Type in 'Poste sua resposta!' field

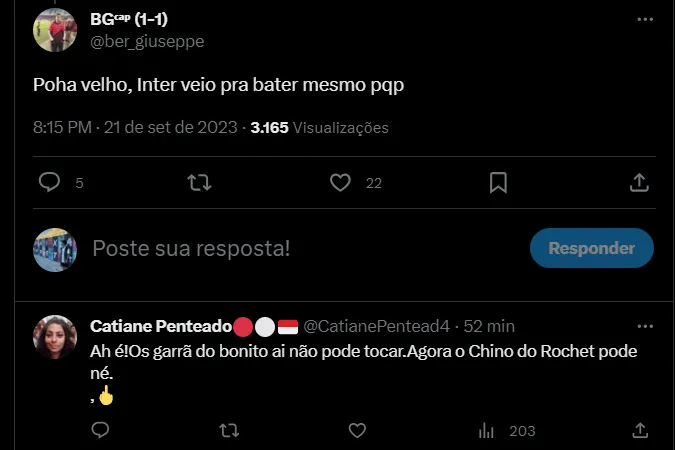[x=300, y=248]
